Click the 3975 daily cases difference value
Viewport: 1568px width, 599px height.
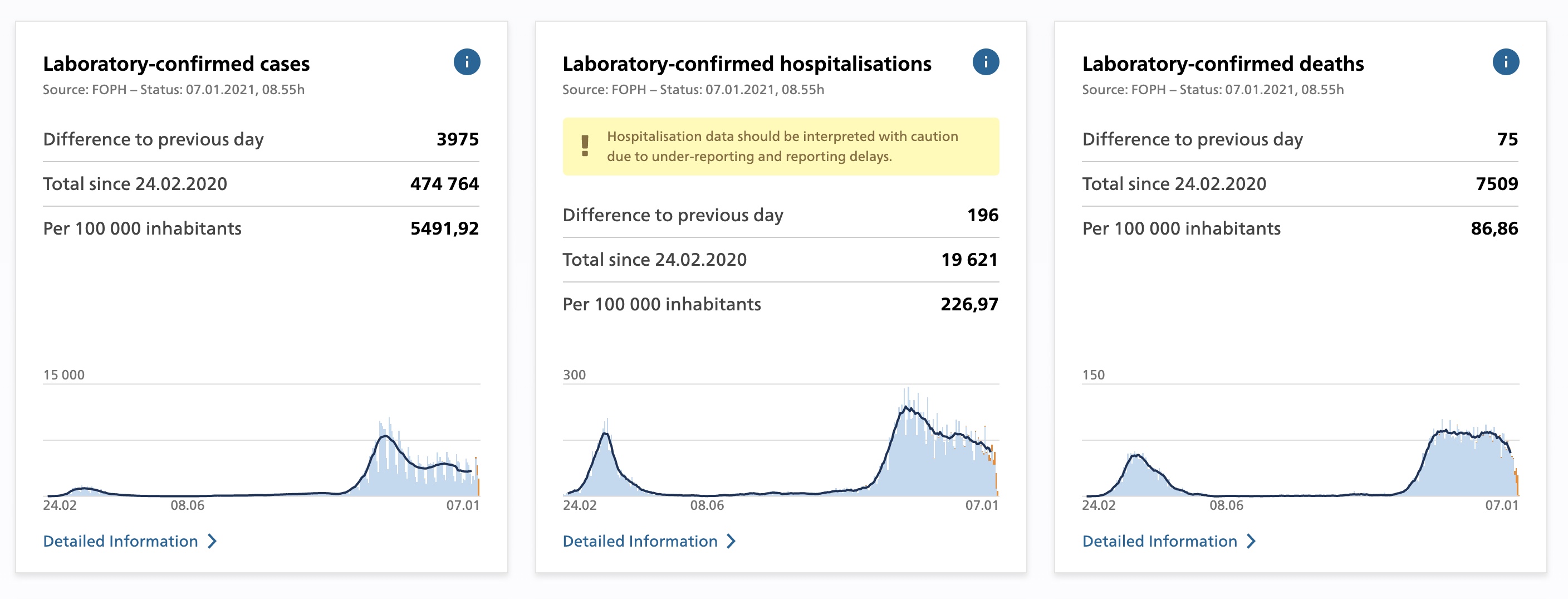pos(457,139)
